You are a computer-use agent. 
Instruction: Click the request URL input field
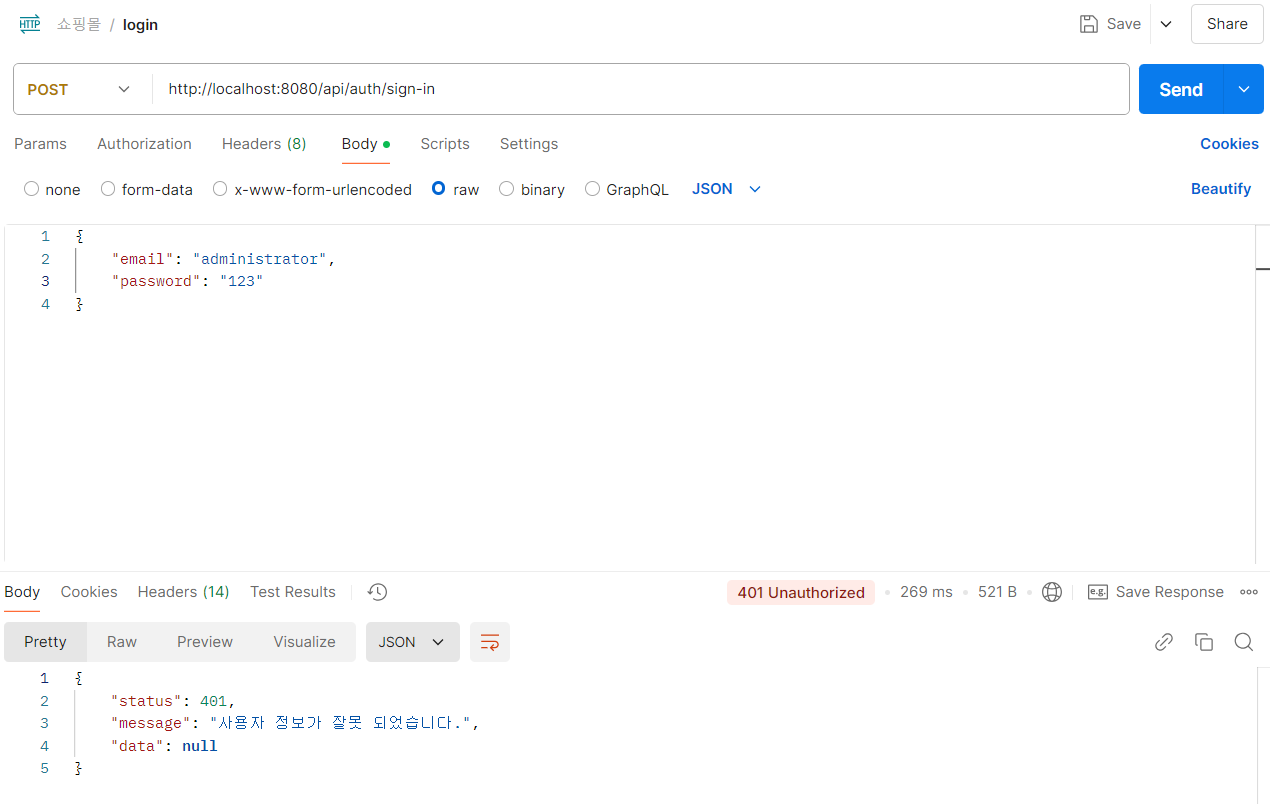(x=640, y=89)
